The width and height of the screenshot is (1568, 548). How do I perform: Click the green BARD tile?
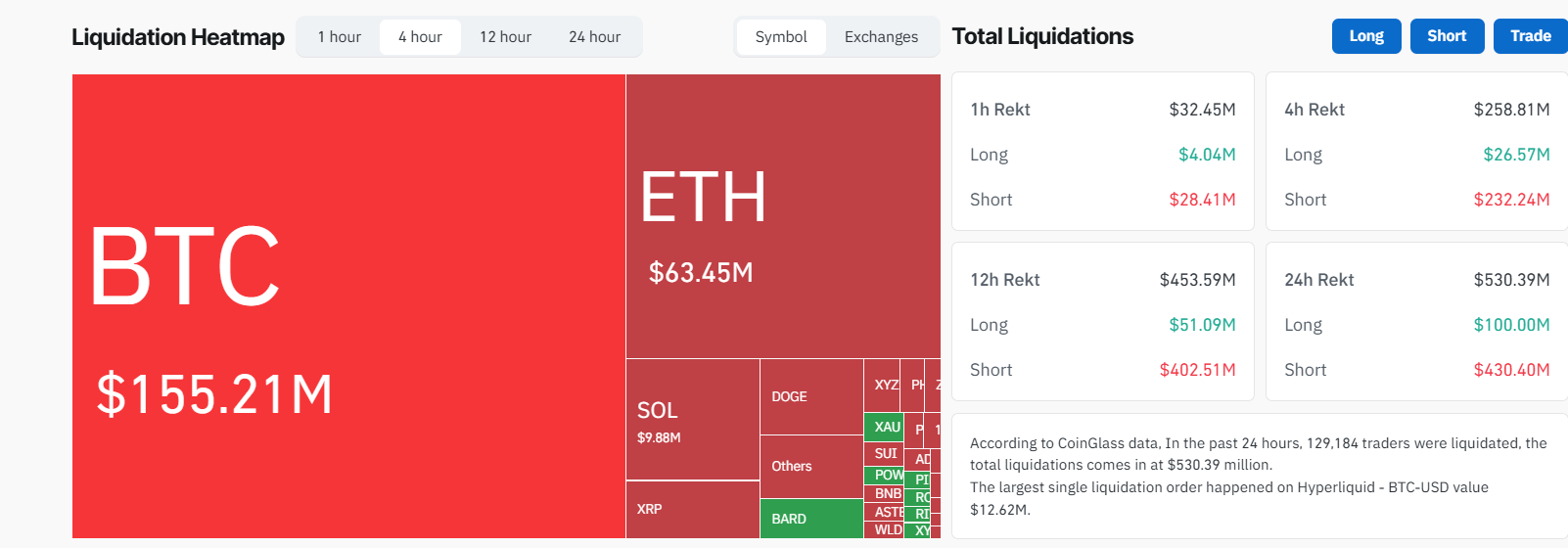pos(811,519)
